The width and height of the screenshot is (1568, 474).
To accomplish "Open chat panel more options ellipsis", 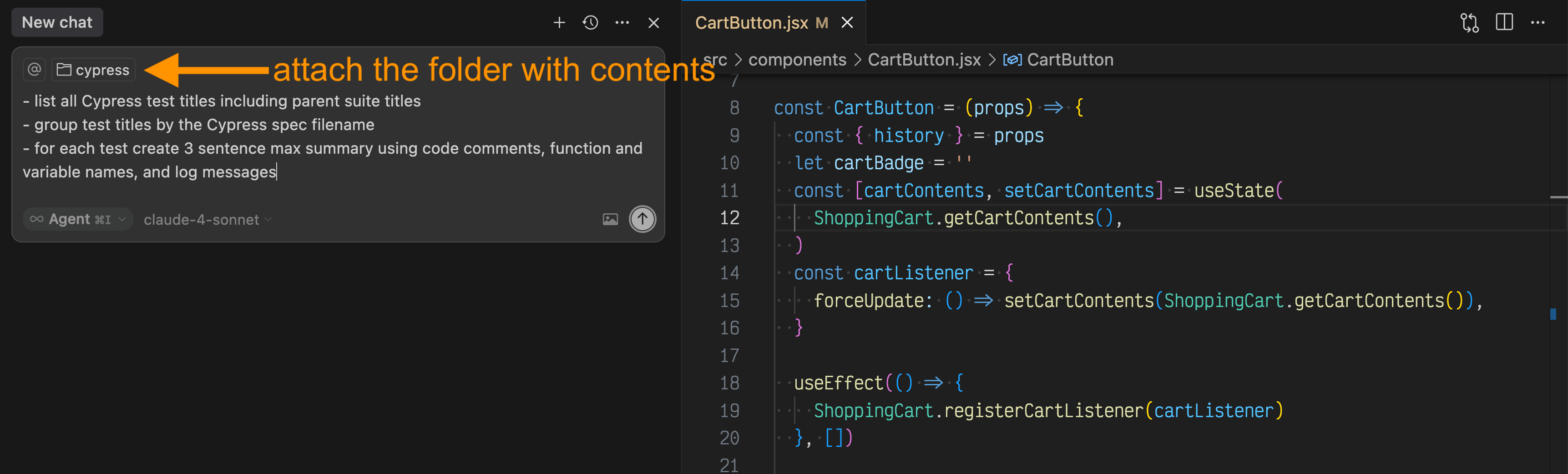I will pyautogui.click(x=622, y=22).
